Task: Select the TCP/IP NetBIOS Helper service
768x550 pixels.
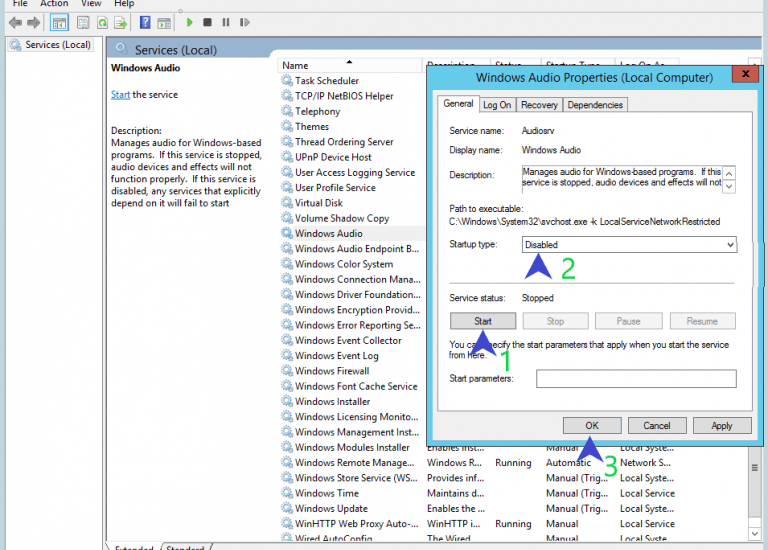Action: coord(344,96)
